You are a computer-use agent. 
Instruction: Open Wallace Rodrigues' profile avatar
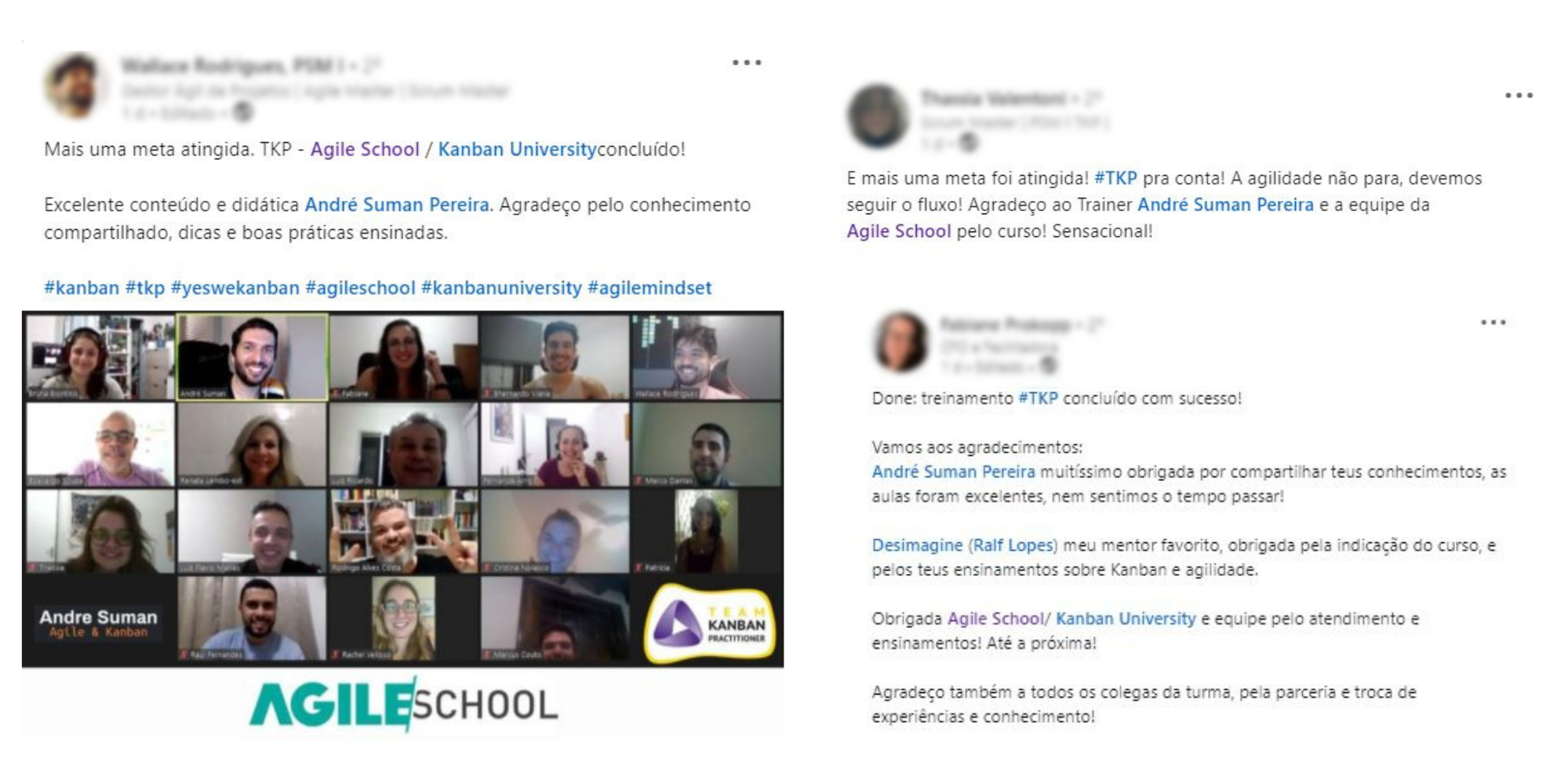(x=75, y=85)
